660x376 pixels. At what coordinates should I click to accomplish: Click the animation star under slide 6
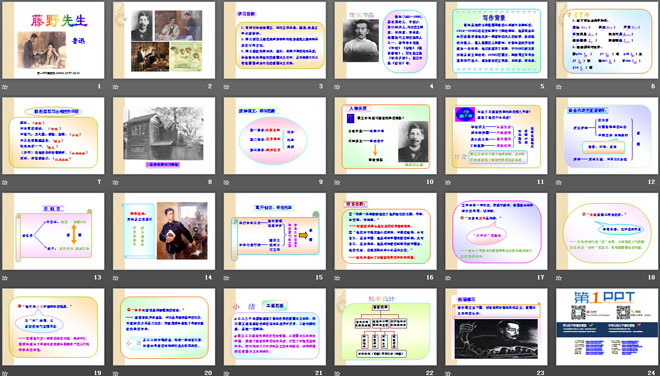(559, 87)
